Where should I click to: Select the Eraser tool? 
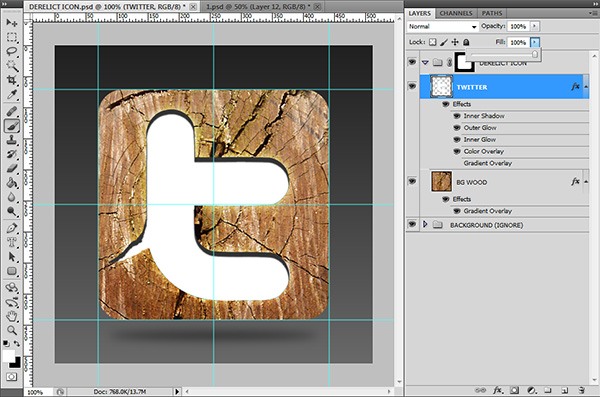(x=11, y=168)
